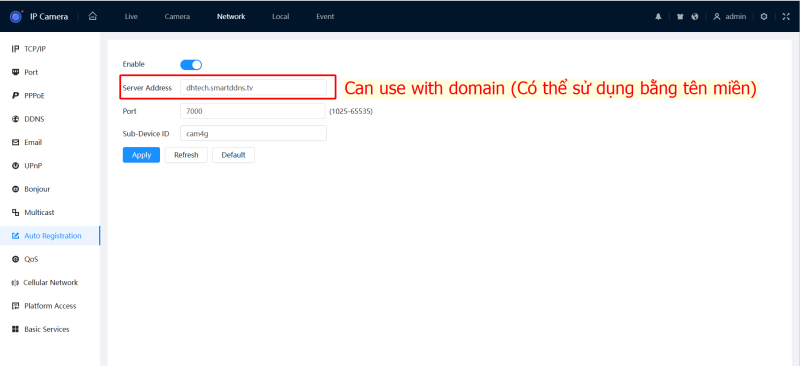800x366 pixels.
Task: Open the DDNS settings page
Action: point(50,119)
